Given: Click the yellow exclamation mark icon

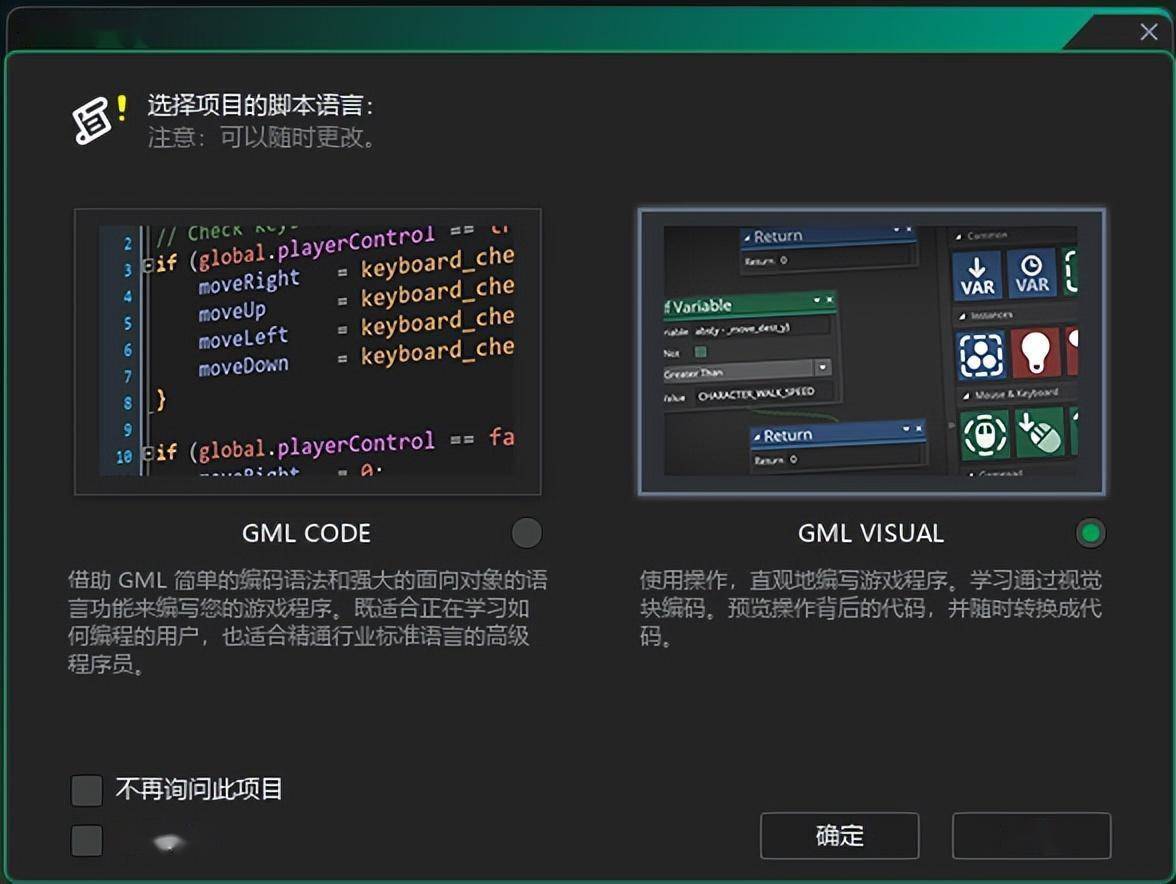Looking at the screenshot, I should coord(122,108).
